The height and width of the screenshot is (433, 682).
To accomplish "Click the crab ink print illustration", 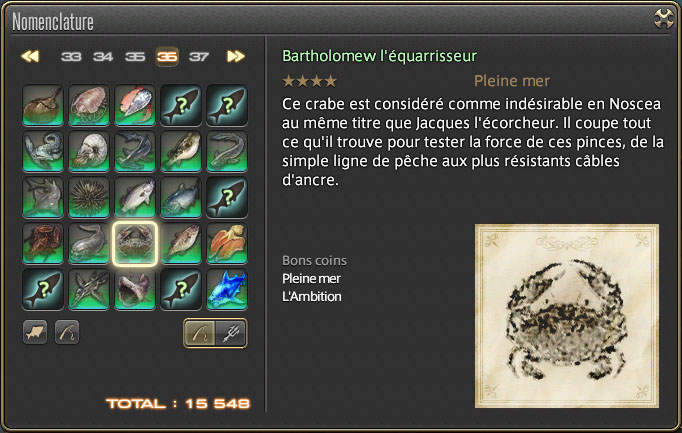I will pos(567,316).
